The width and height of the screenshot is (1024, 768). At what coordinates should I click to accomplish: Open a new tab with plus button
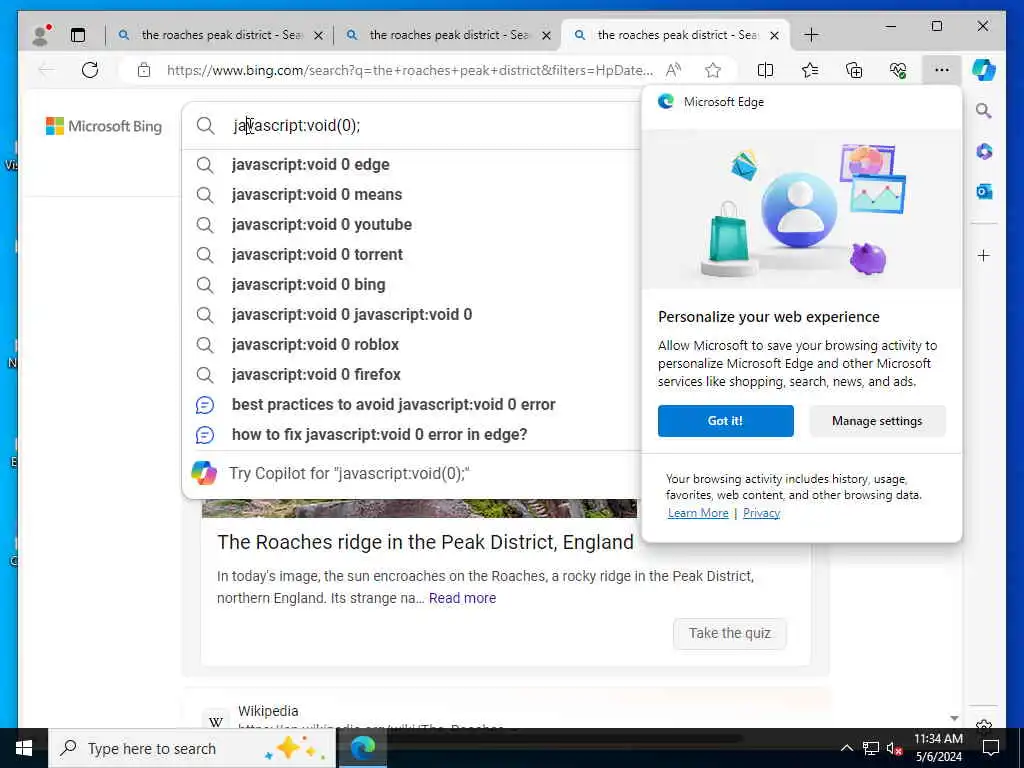(811, 35)
